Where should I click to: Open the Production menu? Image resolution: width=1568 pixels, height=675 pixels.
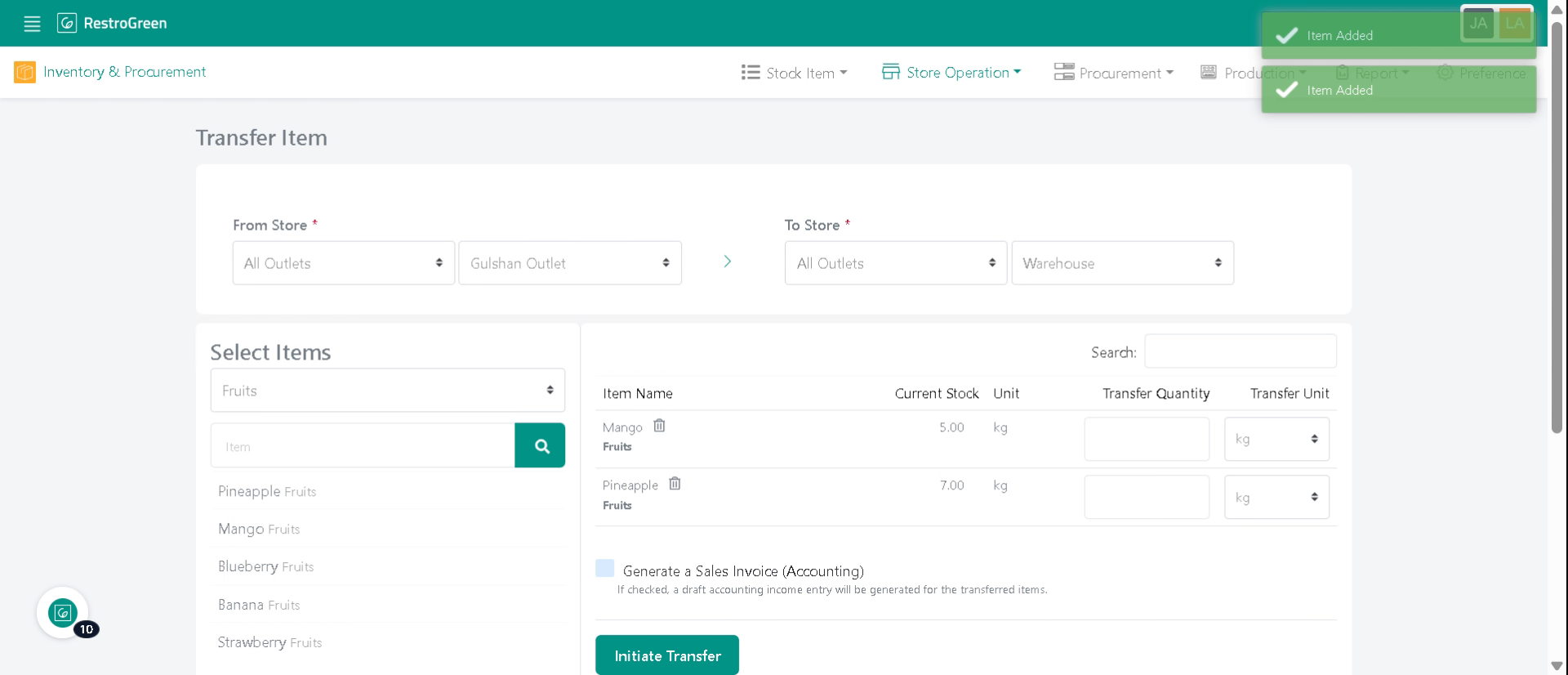1253,73
